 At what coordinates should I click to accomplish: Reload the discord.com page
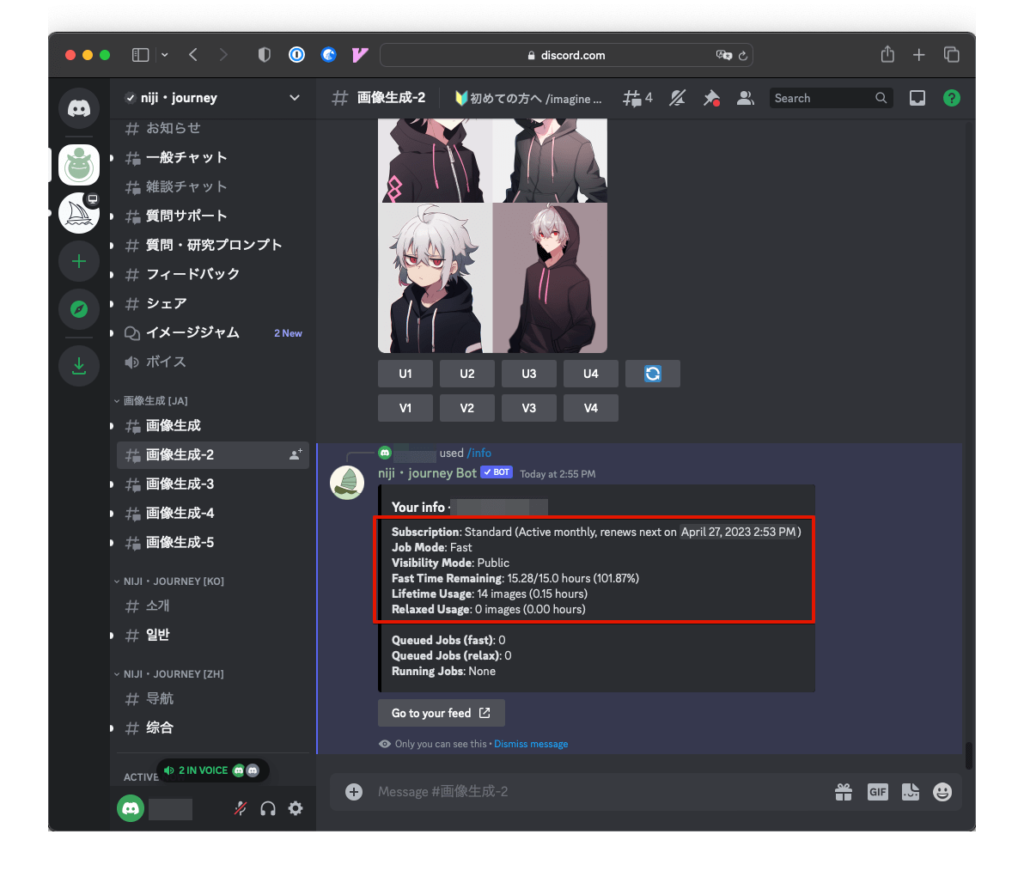pyautogui.click(x=743, y=56)
